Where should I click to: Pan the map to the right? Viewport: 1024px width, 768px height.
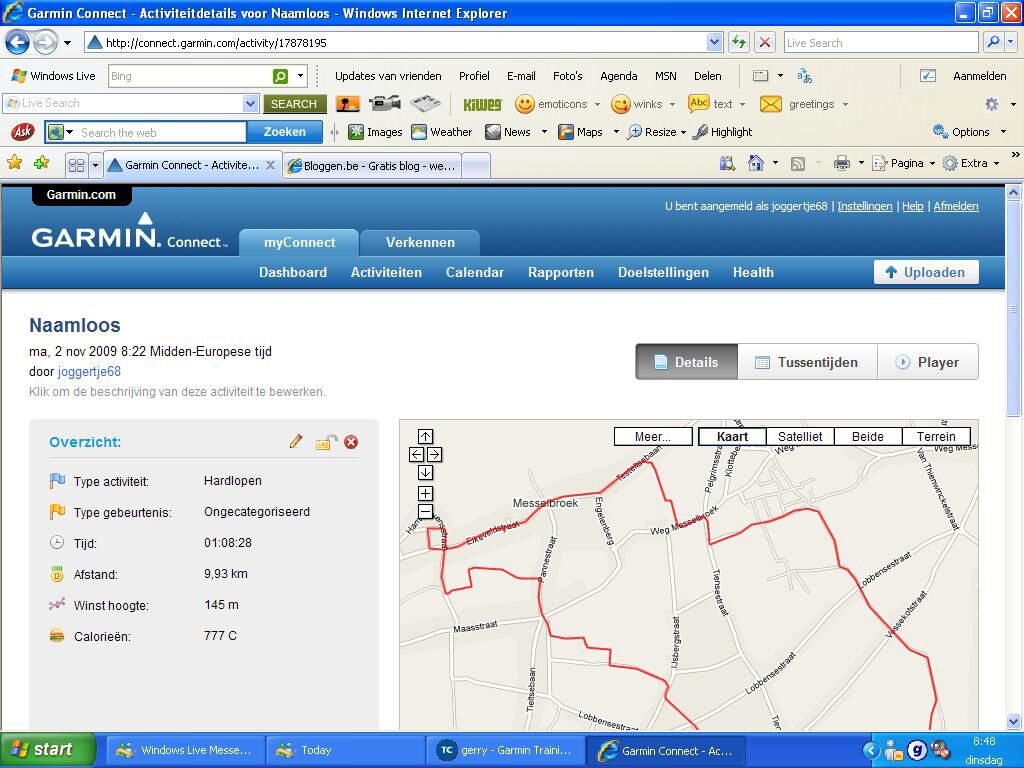pos(434,454)
